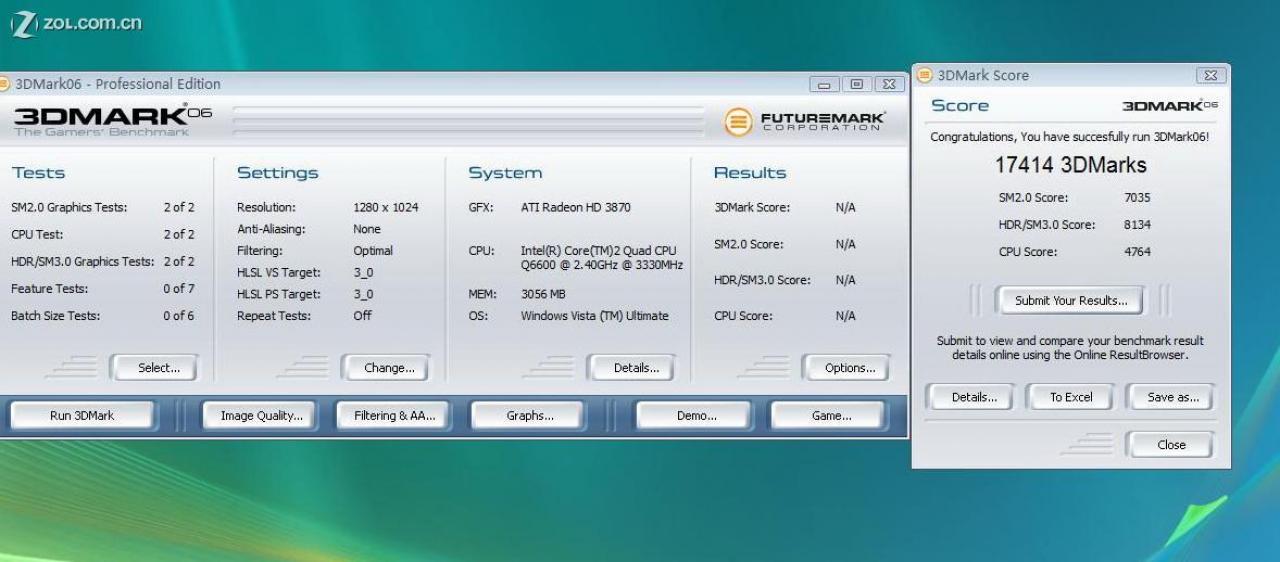Viewport: 1280px width, 562px height.
Task: Open Graphs... tool
Action: click(x=529, y=416)
